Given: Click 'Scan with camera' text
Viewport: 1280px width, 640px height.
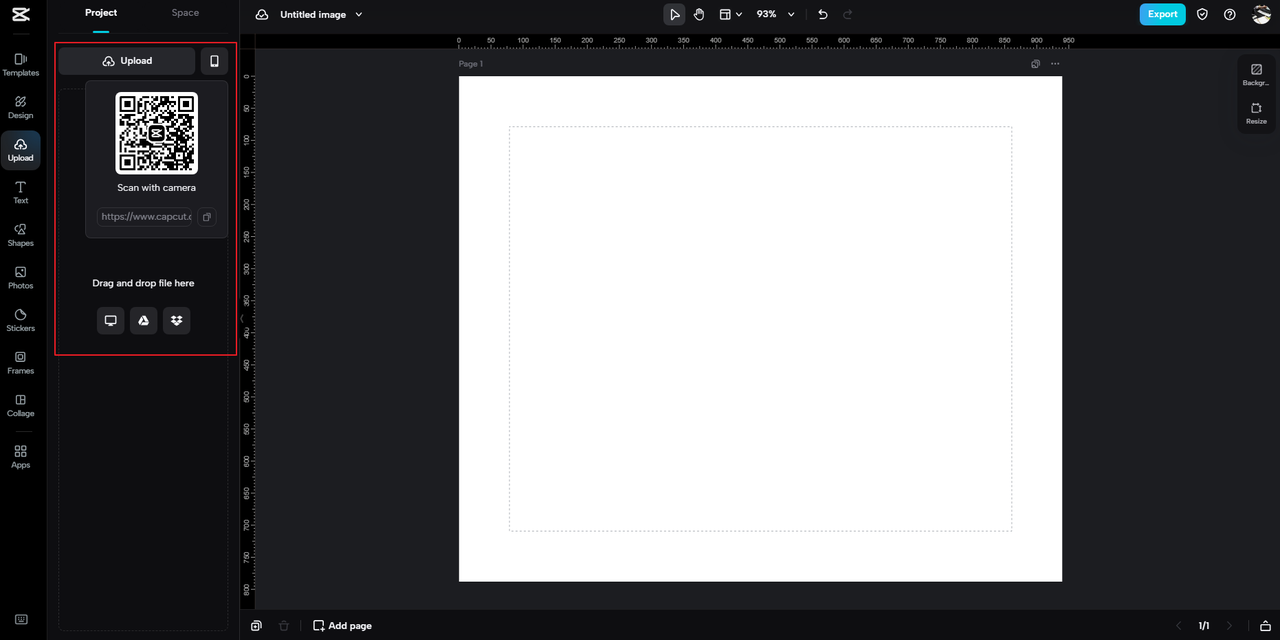Looking at the screenshot, I should click(x=157, y=188).
